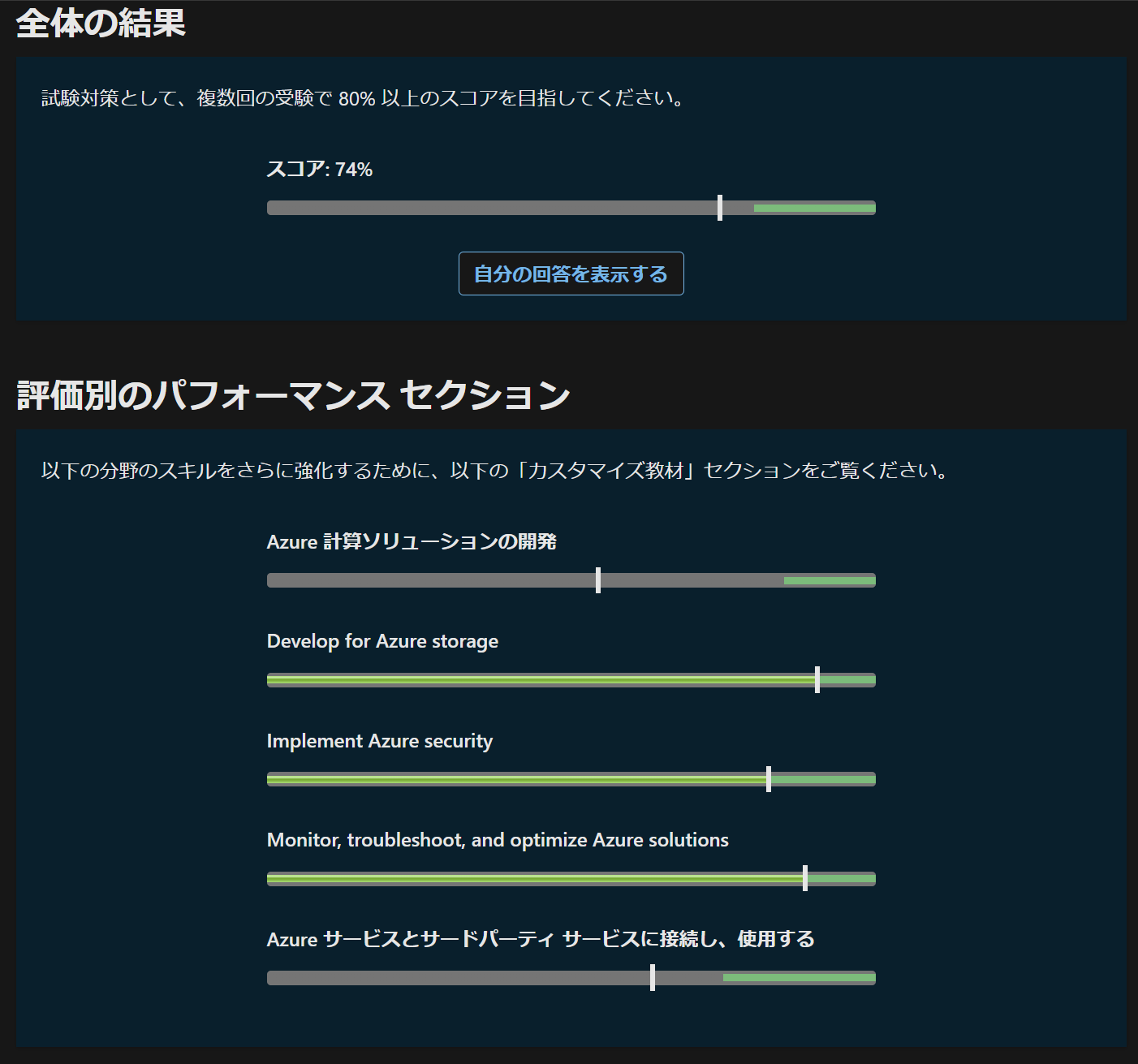Click the Implement Azure security score bar

[x=571, y=779]
